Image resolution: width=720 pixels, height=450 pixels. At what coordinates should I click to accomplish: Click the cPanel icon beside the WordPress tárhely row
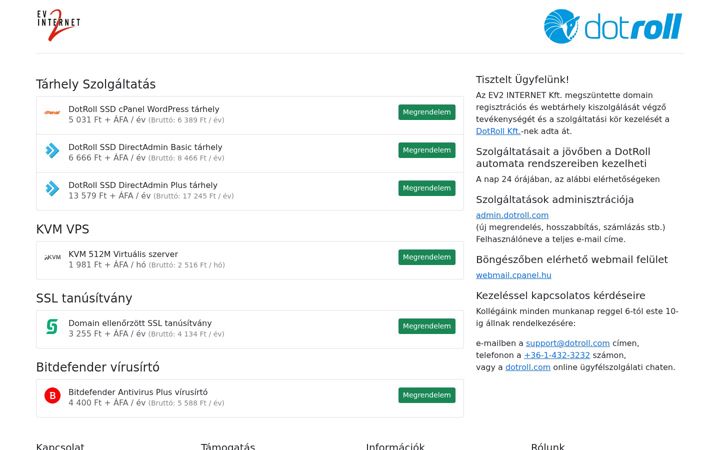pos(52,112)
